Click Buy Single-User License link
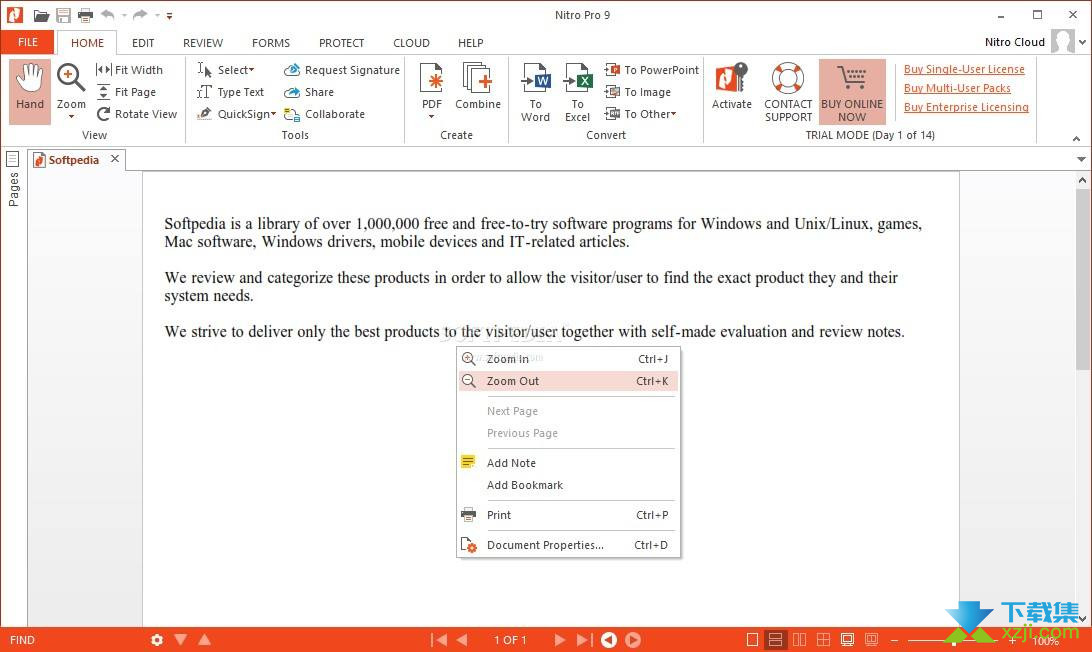1092x652 pixels. pyautogui.click(x=964, y=69)
